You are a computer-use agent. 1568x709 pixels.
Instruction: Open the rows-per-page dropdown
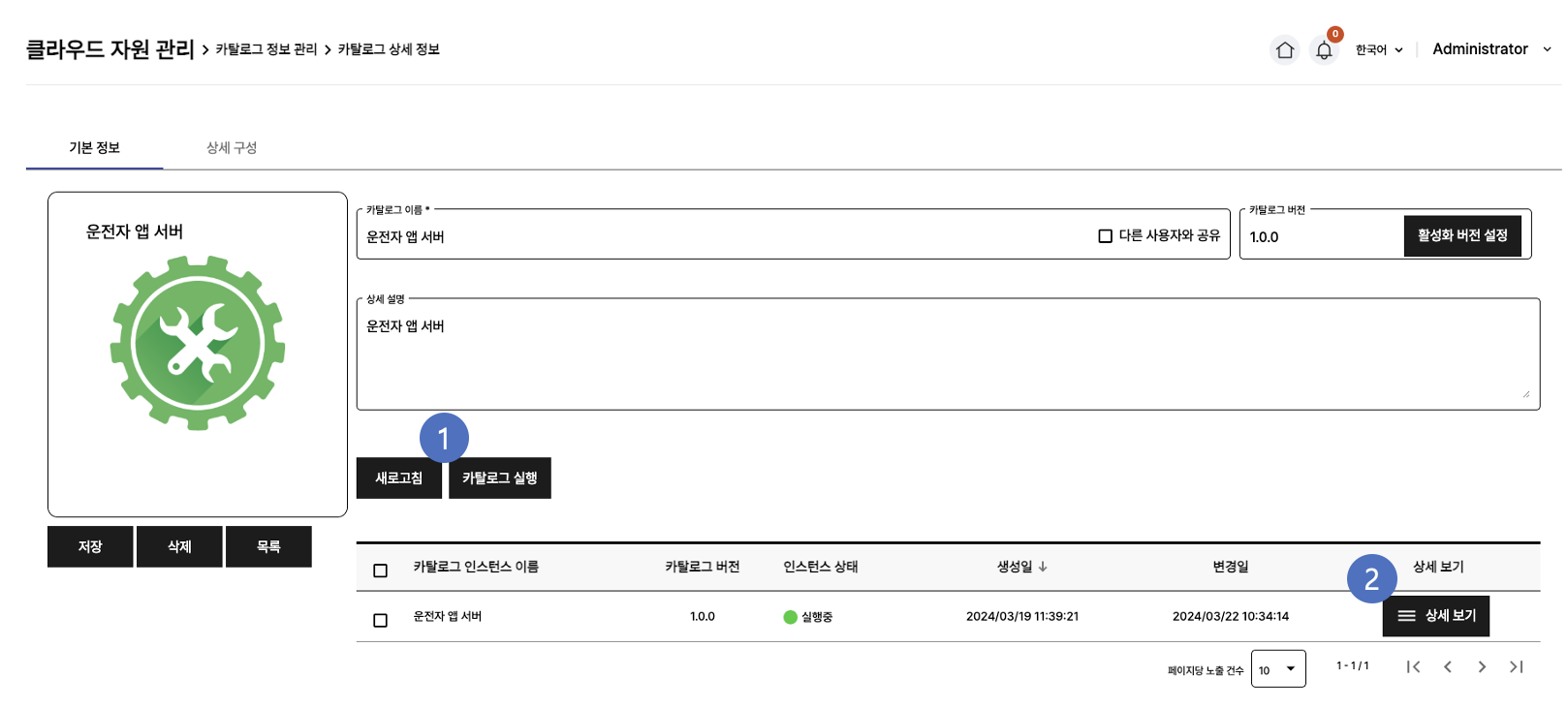pyautogui.click(x=1277, y=669)
